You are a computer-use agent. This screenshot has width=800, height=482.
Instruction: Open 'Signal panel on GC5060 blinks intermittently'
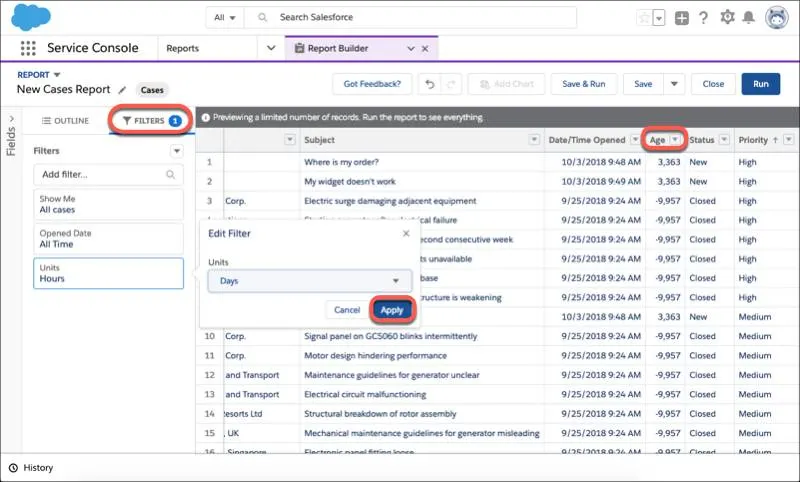coord(391,336)
